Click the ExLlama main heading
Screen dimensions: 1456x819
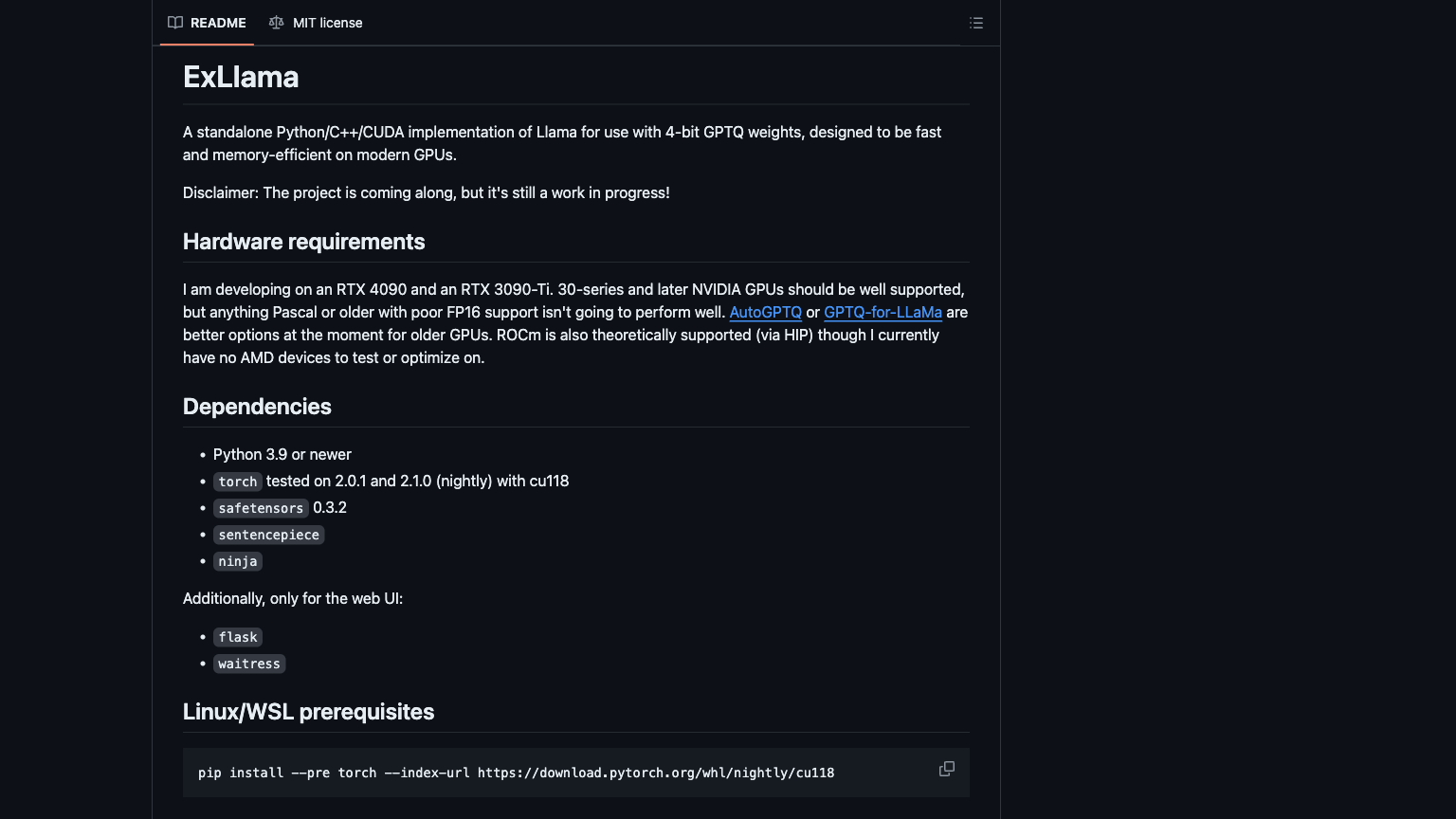coord(241,77)
